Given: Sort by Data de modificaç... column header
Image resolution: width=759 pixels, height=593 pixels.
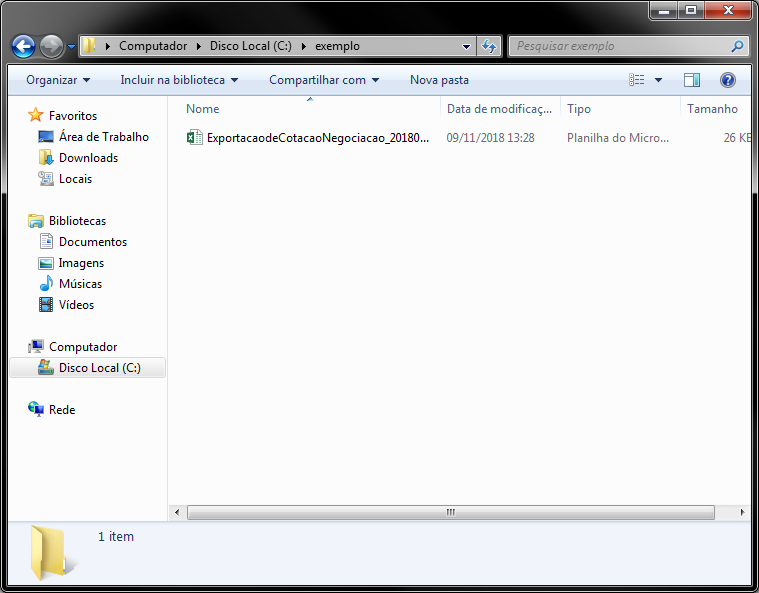Looking at the screenshot, I should pos(499,109).
